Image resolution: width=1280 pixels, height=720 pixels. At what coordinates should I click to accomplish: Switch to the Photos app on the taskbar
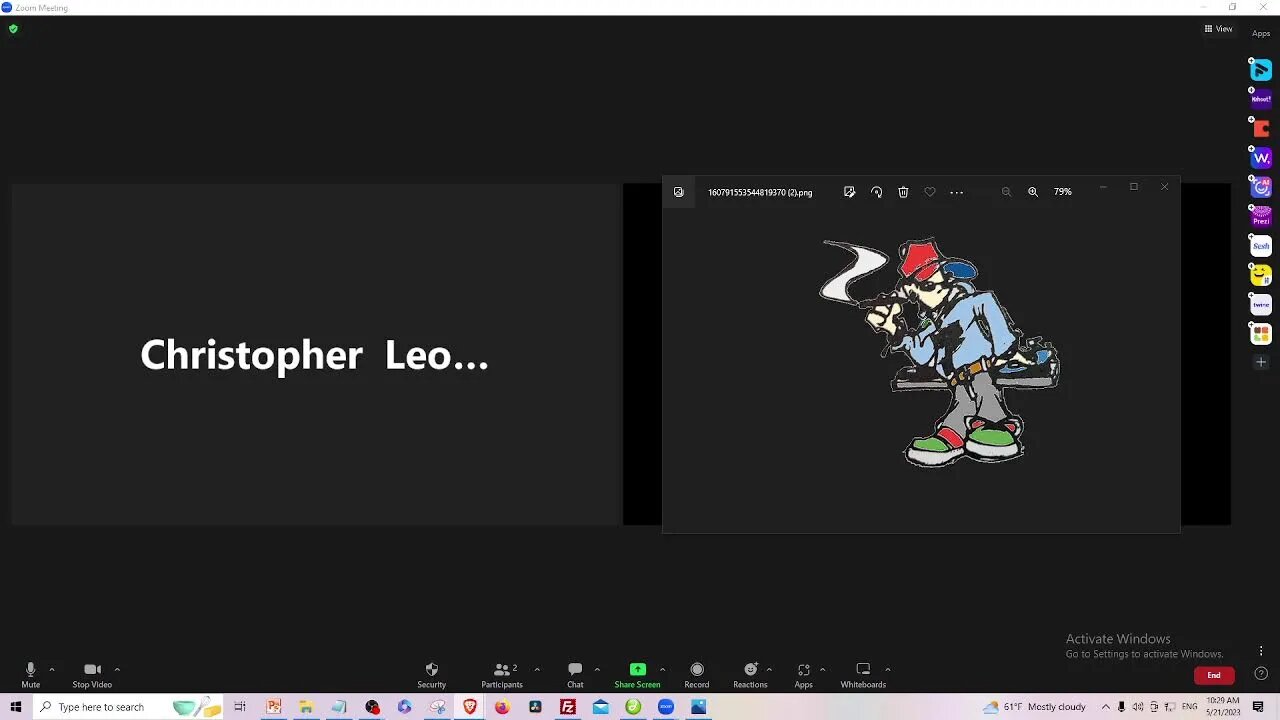tap(698, 707)
